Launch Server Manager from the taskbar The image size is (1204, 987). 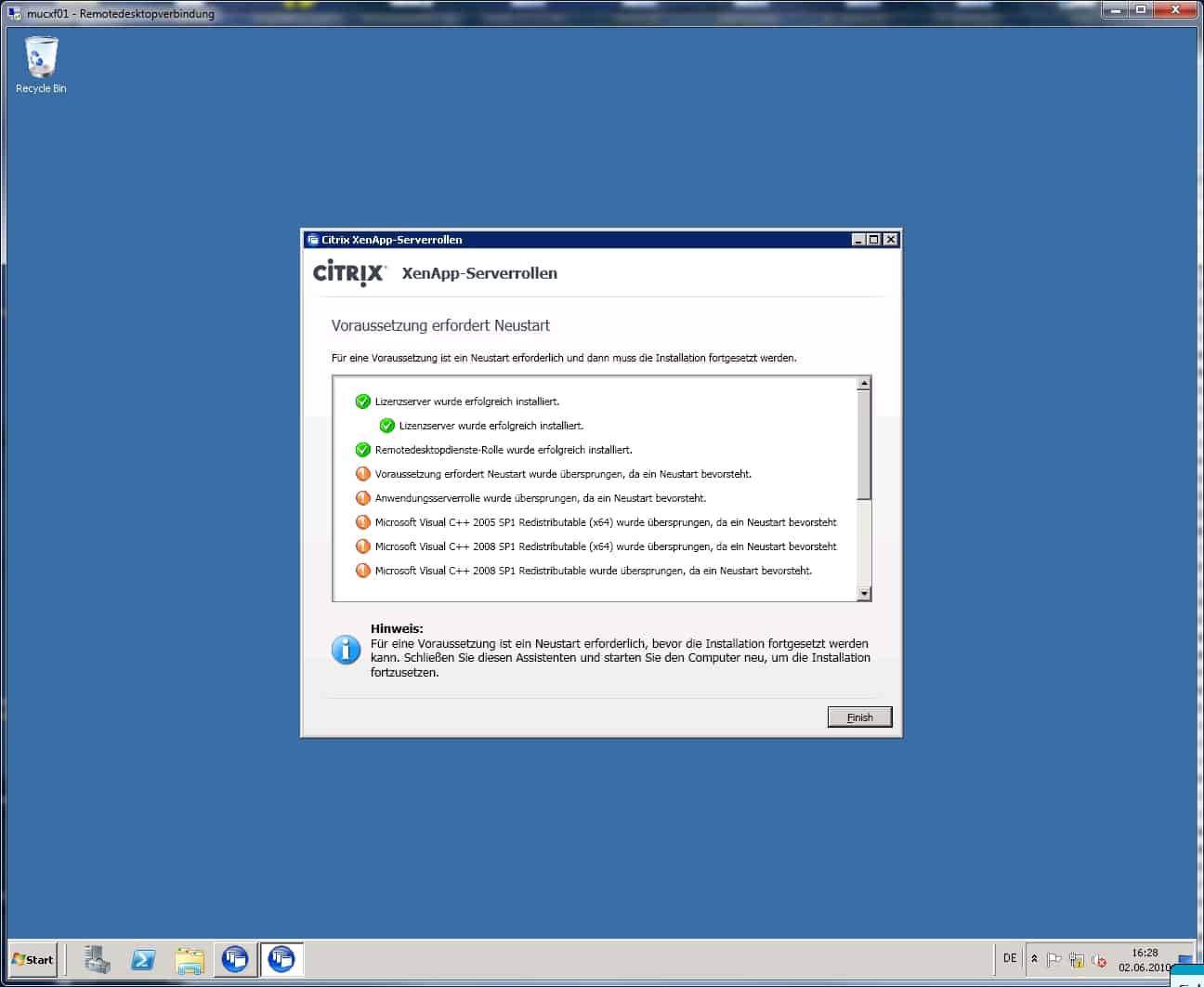coord(97,959)
